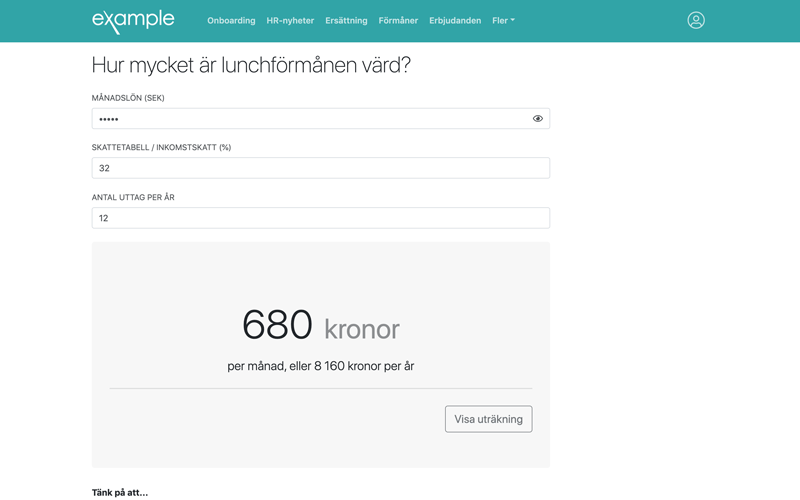
Task: Click the SKATTETABELL / INKOMSTSKATT (%) label
Action: pyautogui.click(x=161, y=147)
